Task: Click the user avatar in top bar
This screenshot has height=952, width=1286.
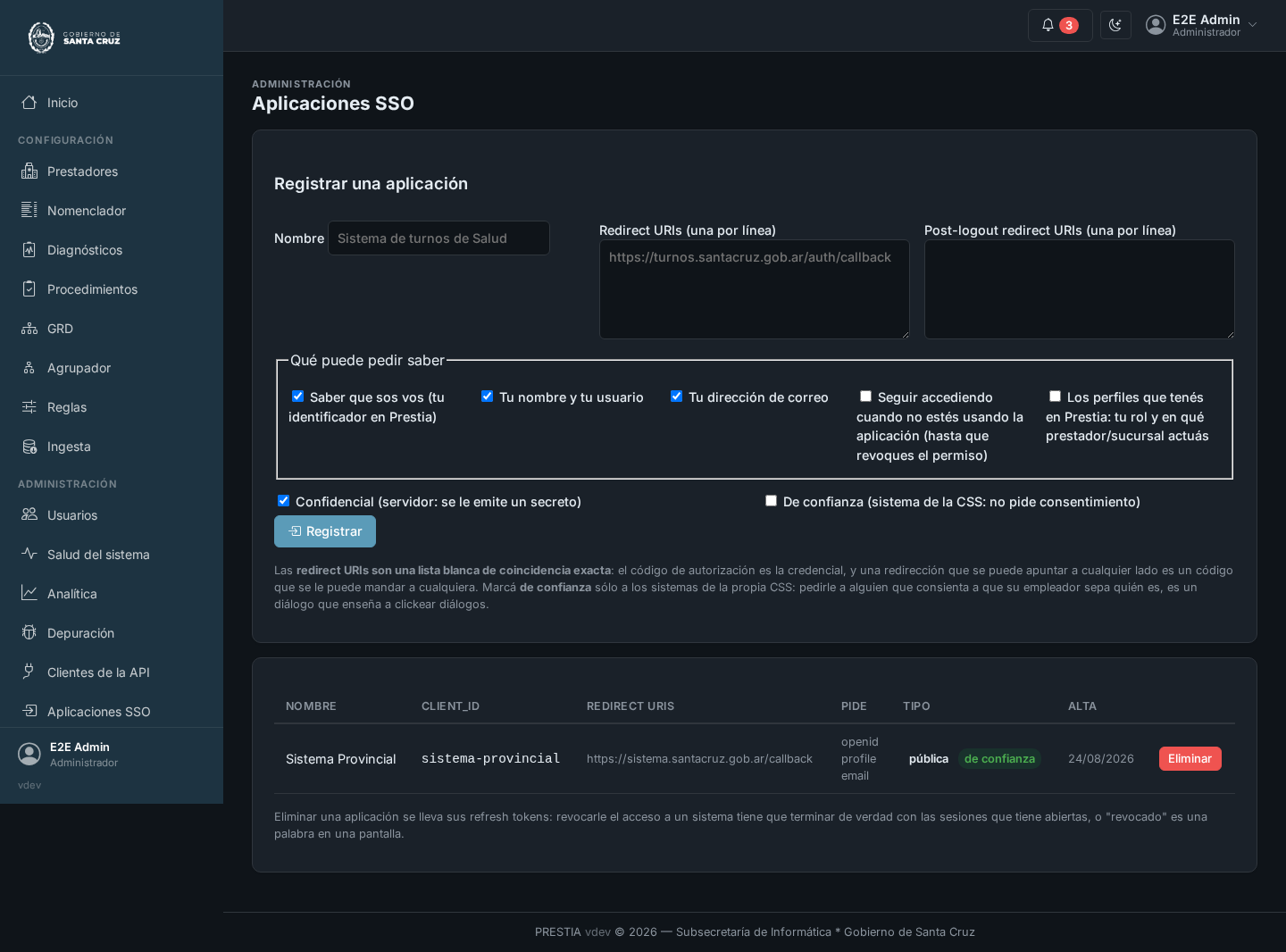Action: [x=1156, y=25]
